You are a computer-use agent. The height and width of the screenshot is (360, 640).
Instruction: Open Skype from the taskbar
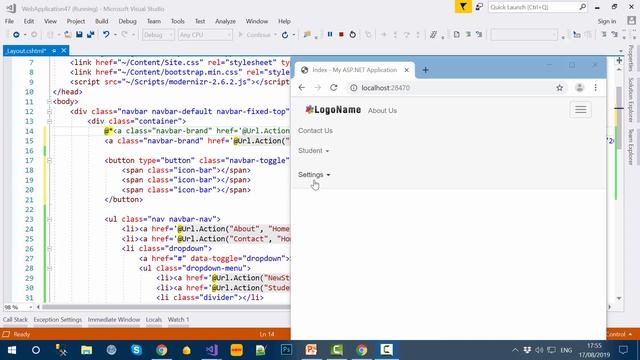(x=136, y=350)
